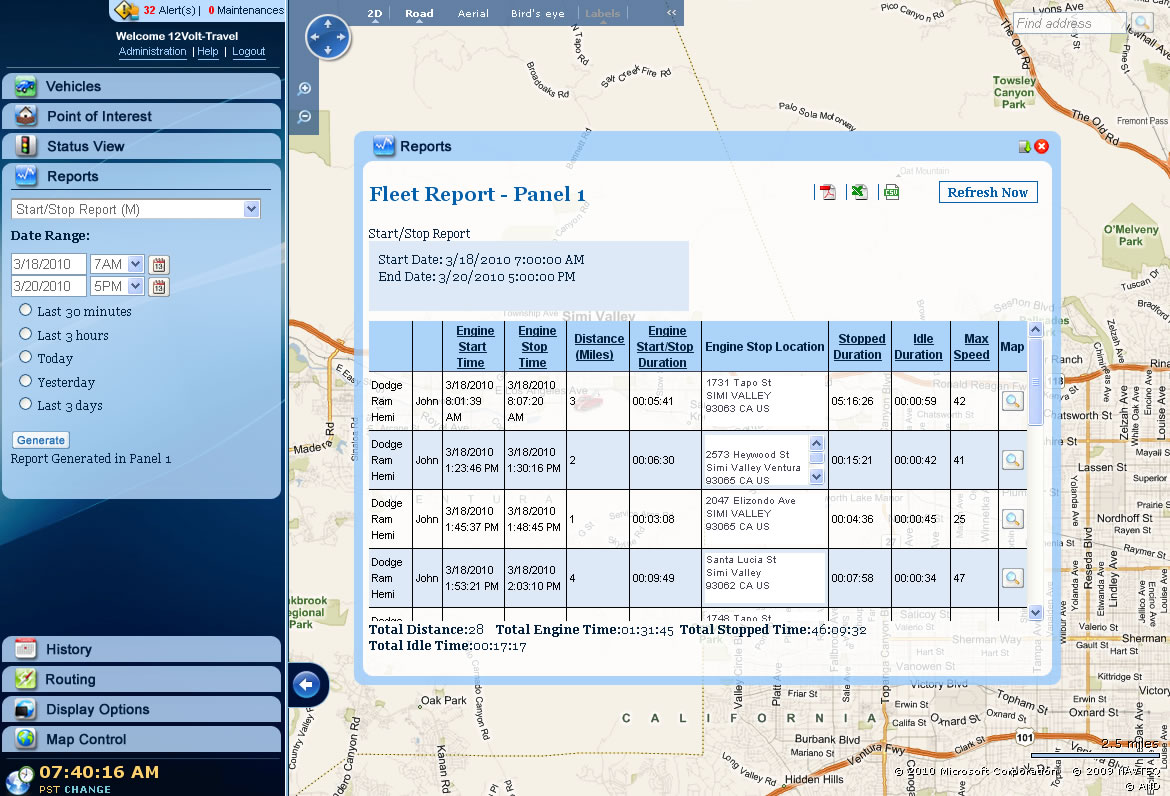1170x796 pixels.
Task: Click the address search magnifier icon
Action: point(1142,23)
